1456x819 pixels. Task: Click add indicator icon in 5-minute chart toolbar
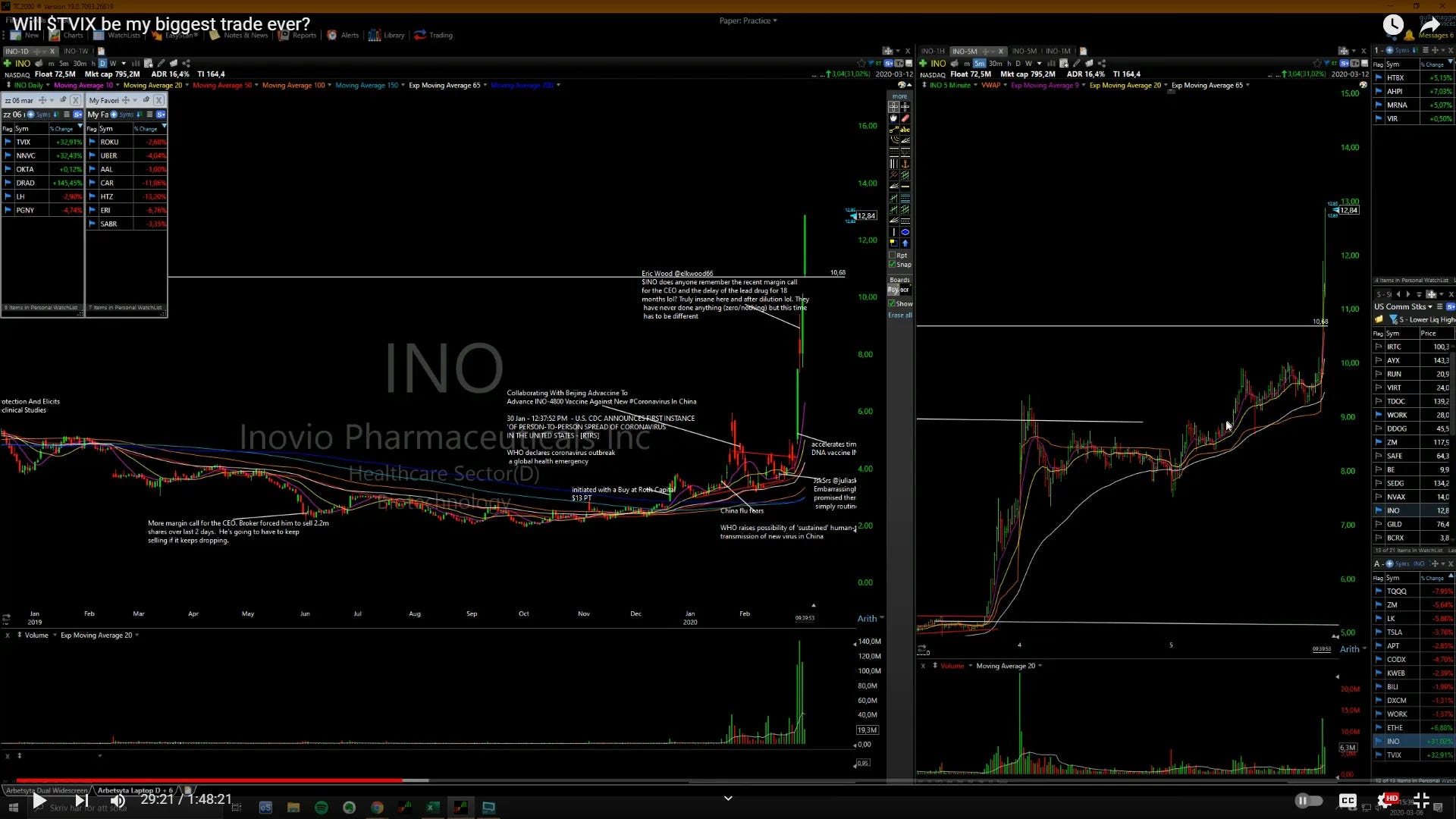[1064, 64]
